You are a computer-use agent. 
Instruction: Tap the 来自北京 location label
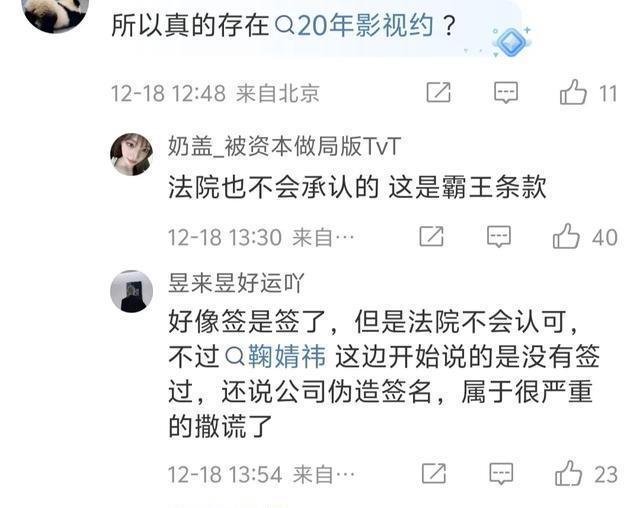point(278,93)
